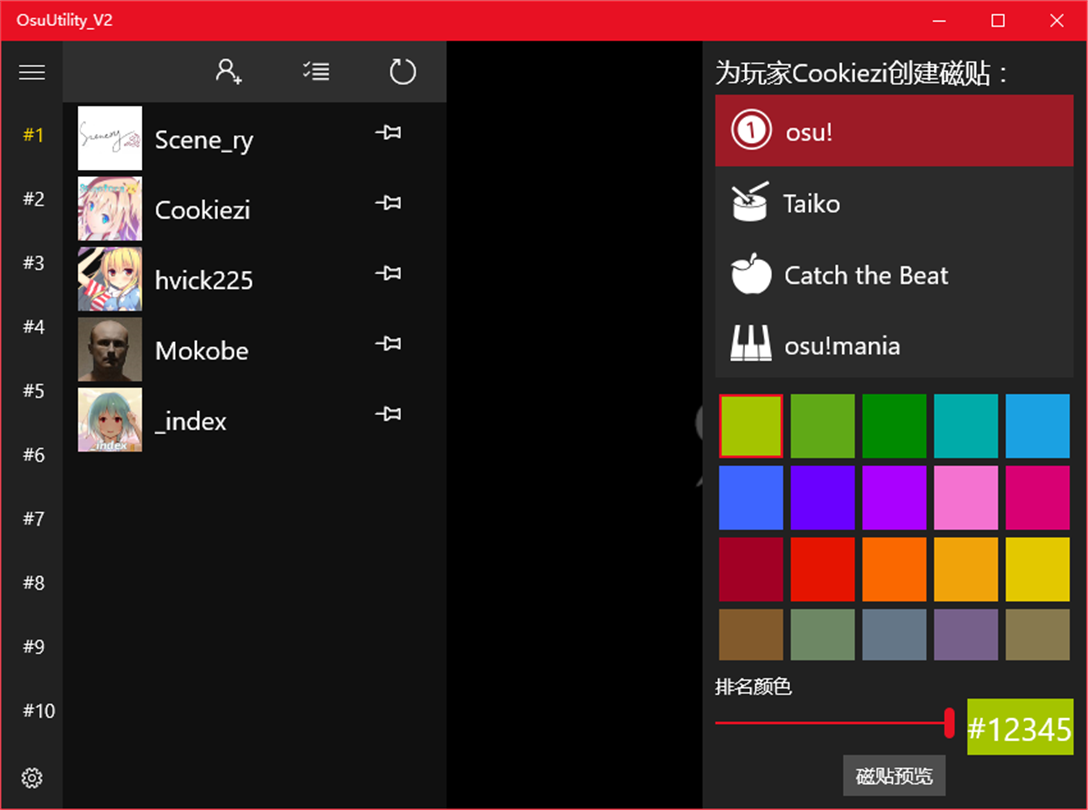
Task: Adjust the 排名颜色 rank color slider
Action: [x=835, y=723]
